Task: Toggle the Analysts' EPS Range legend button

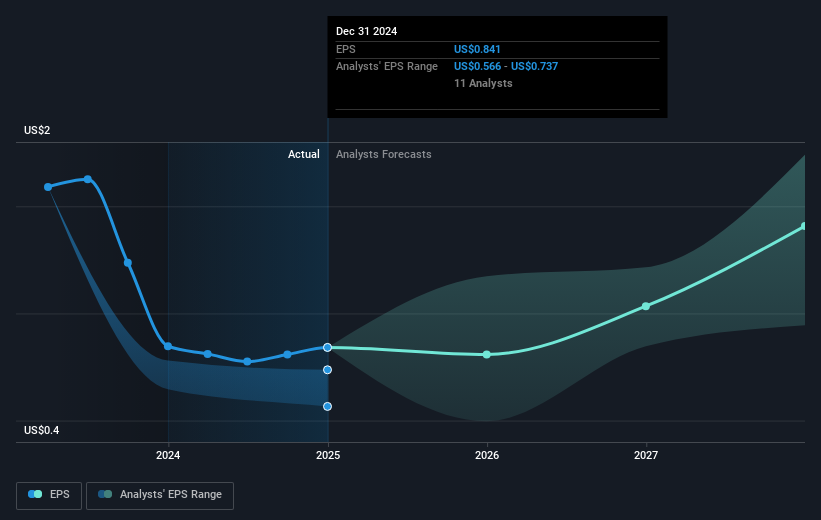Action: click(x=160, y=495)
